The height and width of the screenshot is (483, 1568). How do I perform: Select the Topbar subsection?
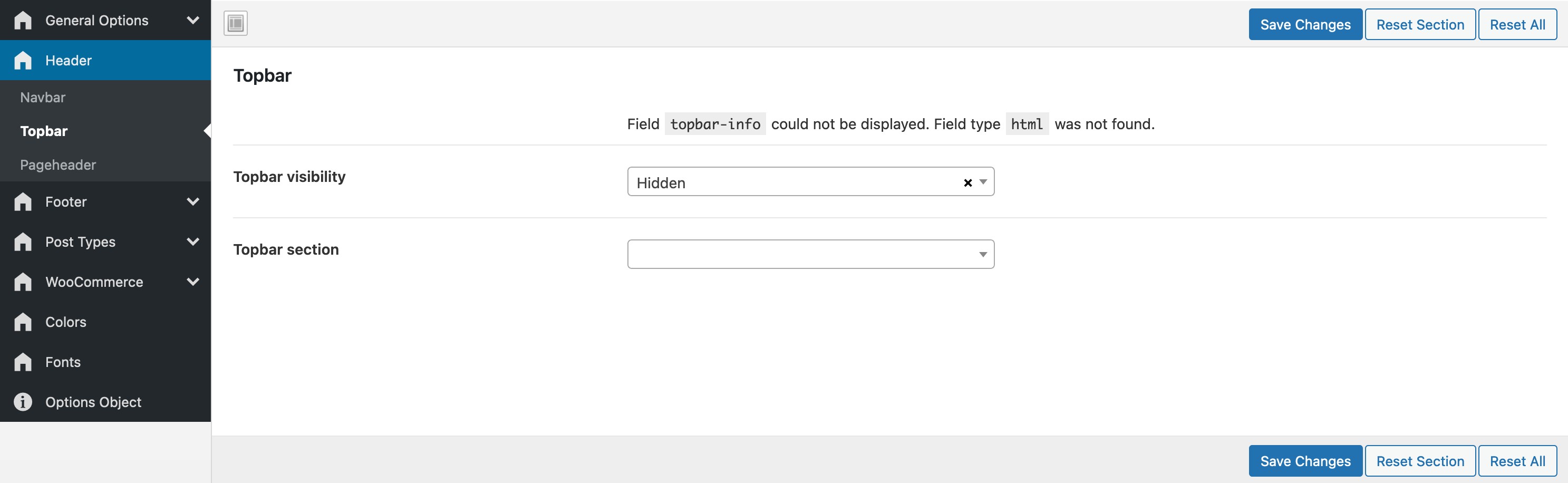[x=44, y=131]
